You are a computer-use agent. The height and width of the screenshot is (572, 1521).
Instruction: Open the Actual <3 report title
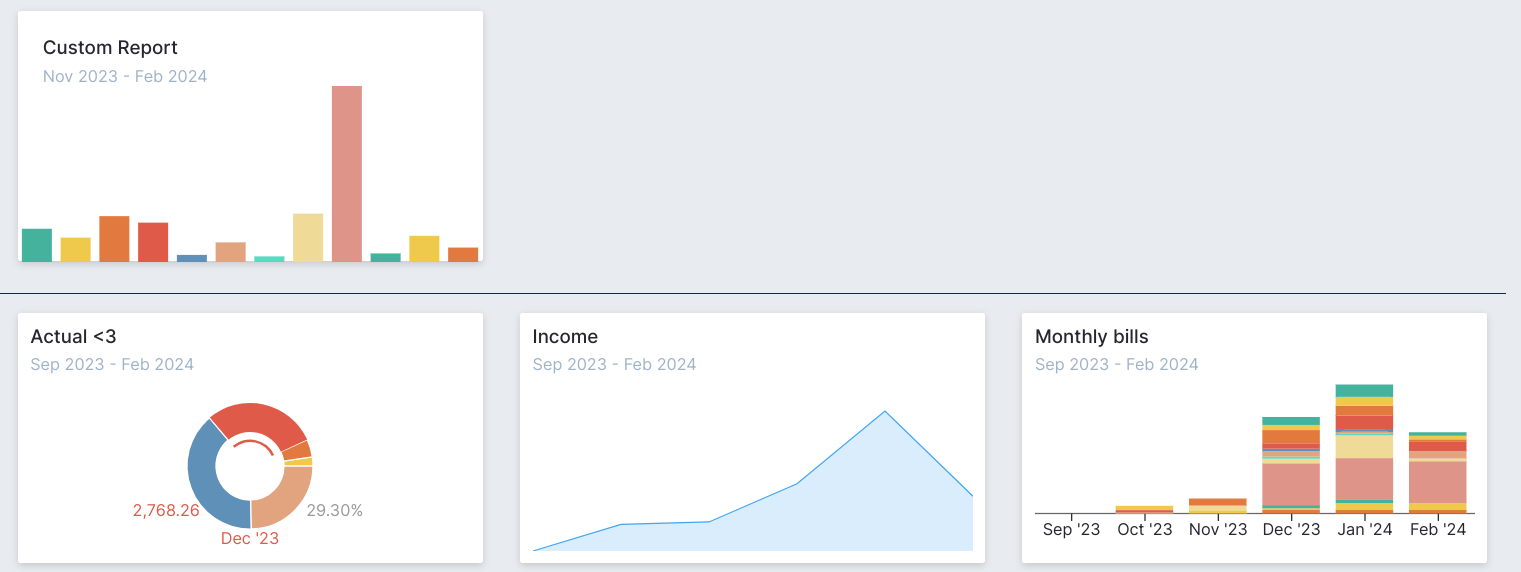tap(74, 337)
